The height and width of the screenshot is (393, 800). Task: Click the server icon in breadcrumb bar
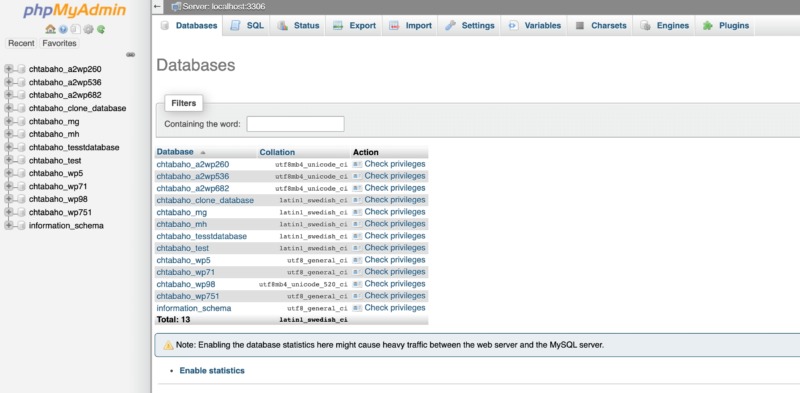176,7
